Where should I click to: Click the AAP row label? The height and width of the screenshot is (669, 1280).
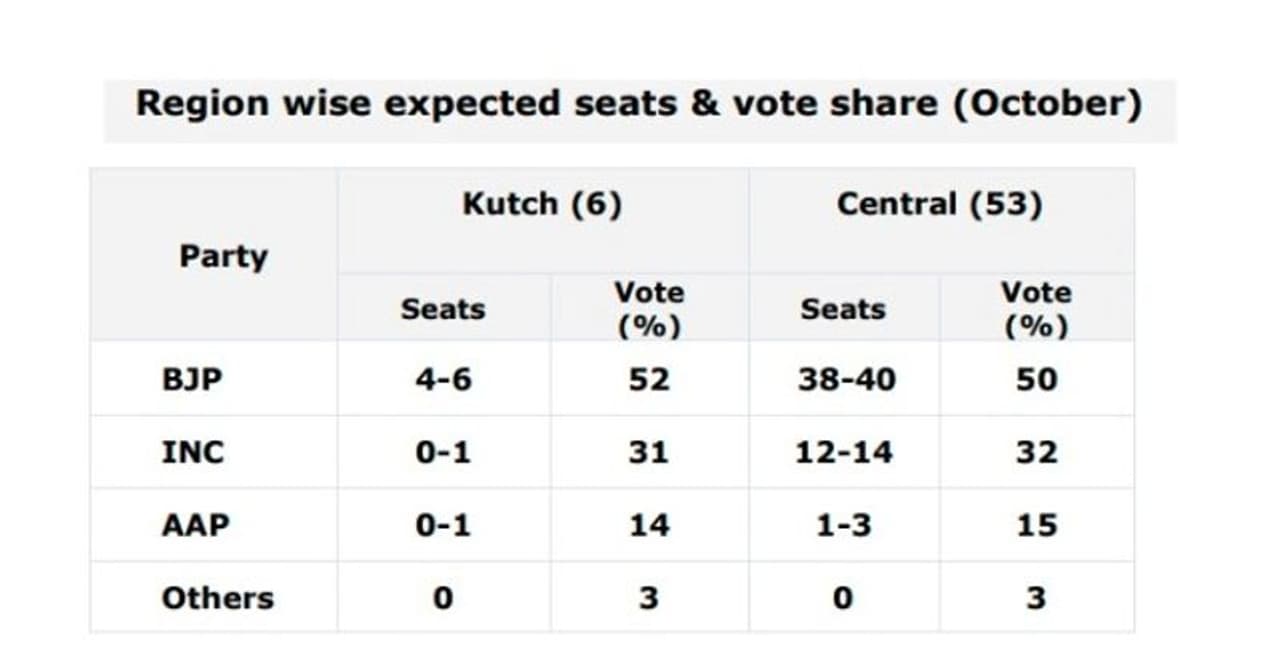click(x=195, y=525)
